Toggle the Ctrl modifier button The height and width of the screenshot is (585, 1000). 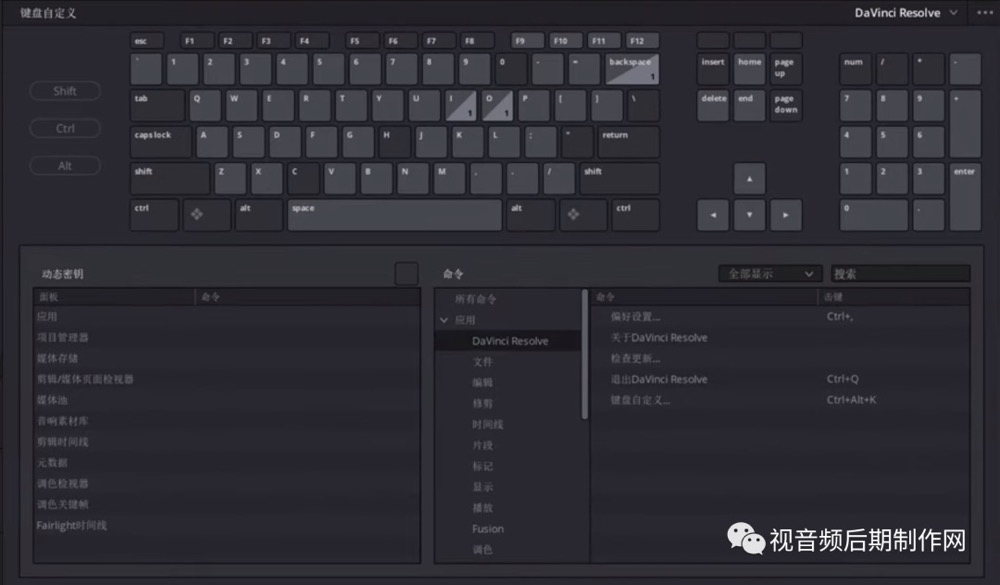[x=65, y=128]
